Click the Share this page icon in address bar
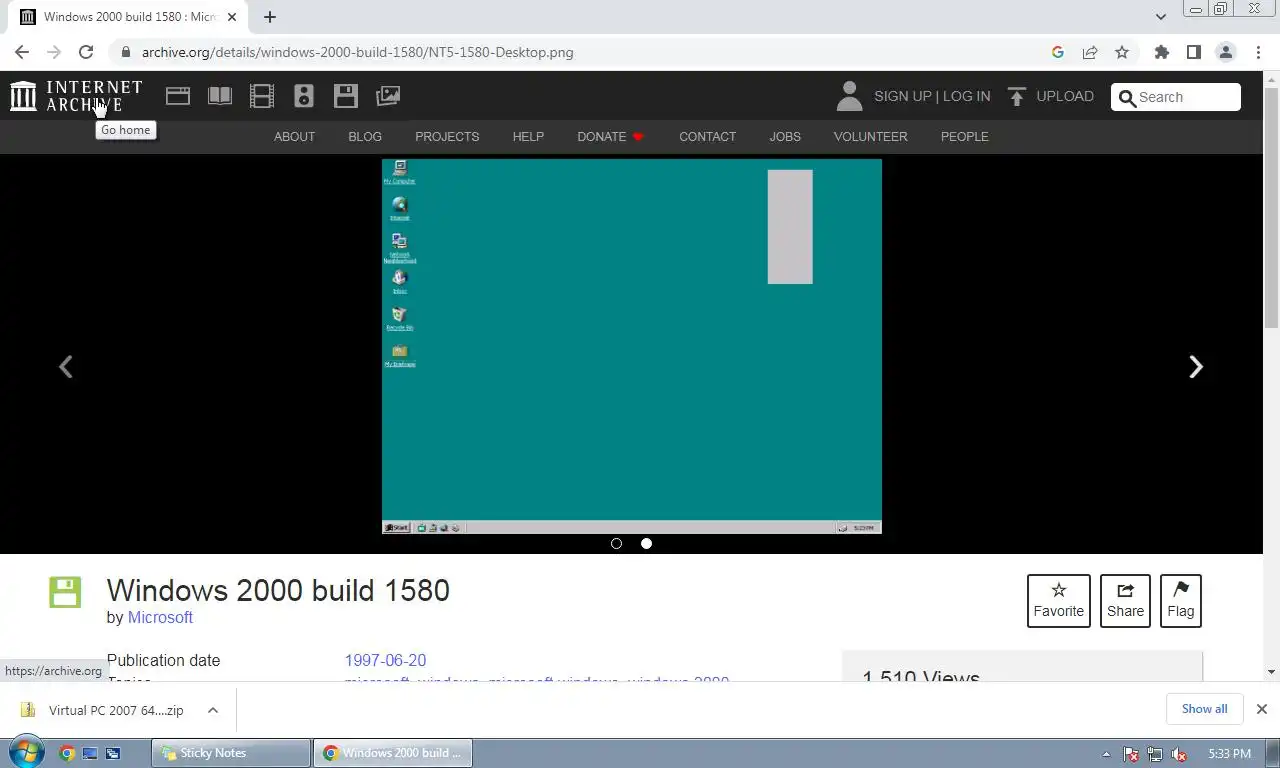The height and width of the screenshot is (768, 1280). 1090,52
